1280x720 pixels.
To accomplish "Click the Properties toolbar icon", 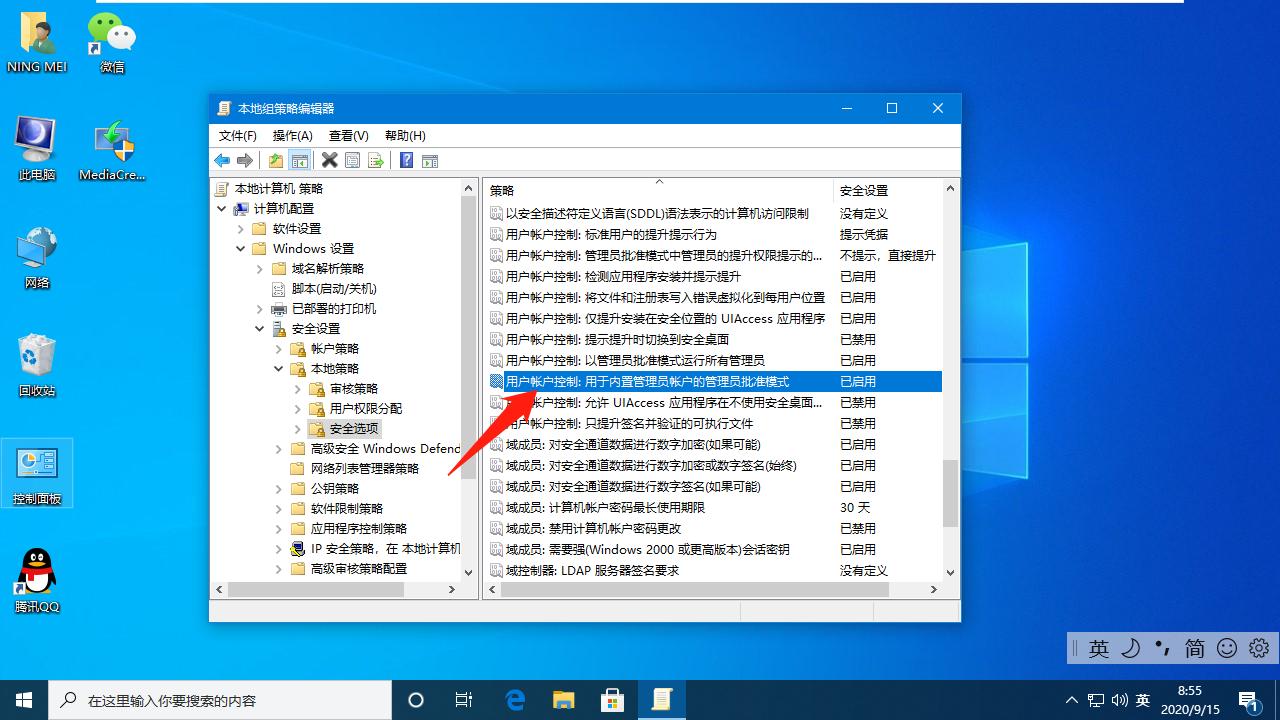I will (x=352, y=160).
